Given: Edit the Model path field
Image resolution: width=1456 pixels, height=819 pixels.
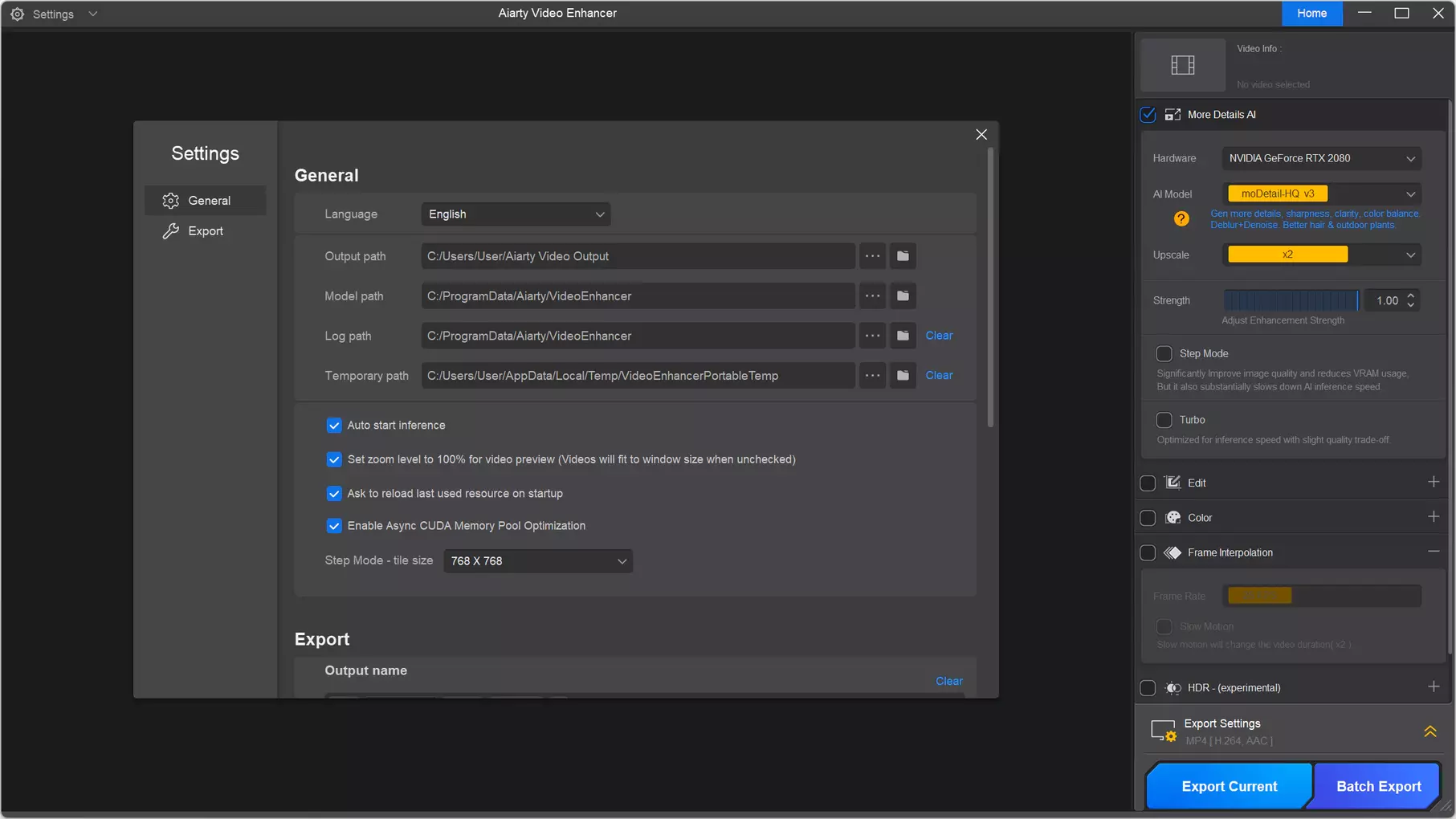Looking at the screenshot, I should (638, 296).
